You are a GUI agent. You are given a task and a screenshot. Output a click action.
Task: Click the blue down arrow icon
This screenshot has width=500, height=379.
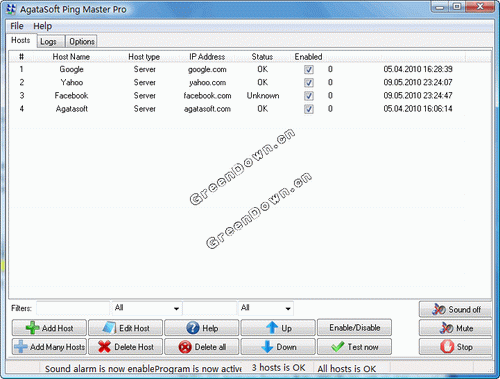click(x=267, y=347)
